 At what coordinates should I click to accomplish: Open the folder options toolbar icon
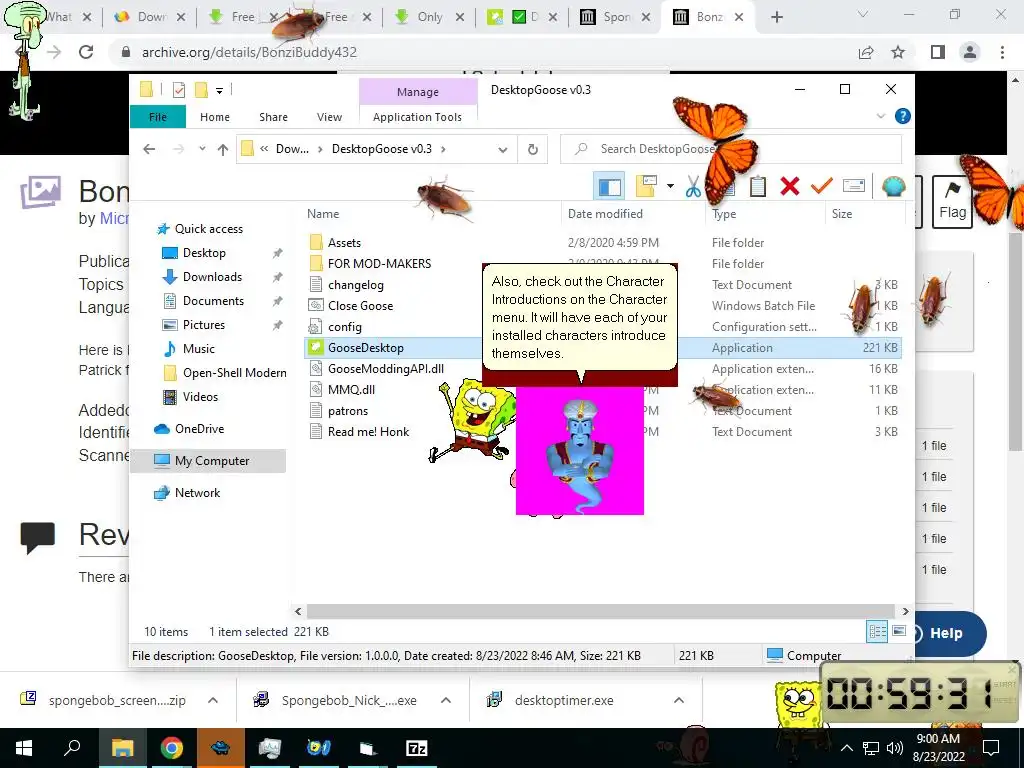[646, 187]
